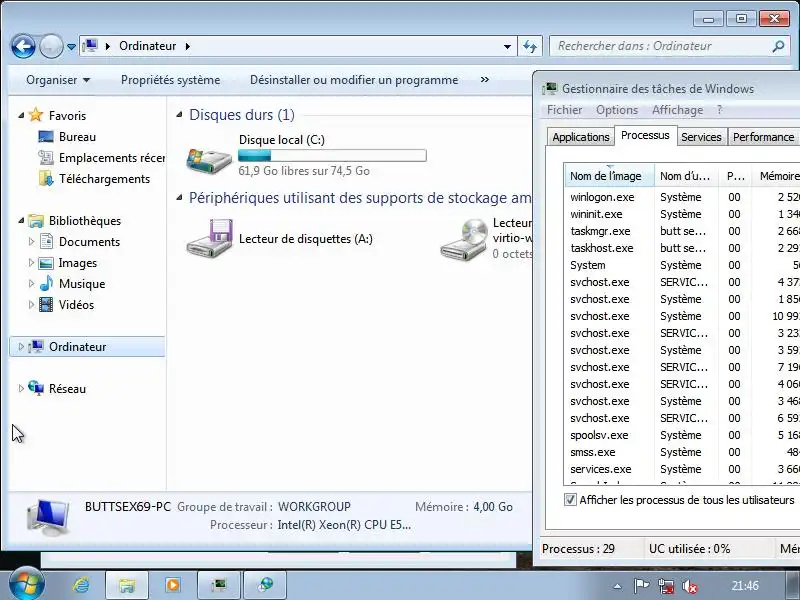Click Désinstaller ou modifier un programme

pos(354,80)
